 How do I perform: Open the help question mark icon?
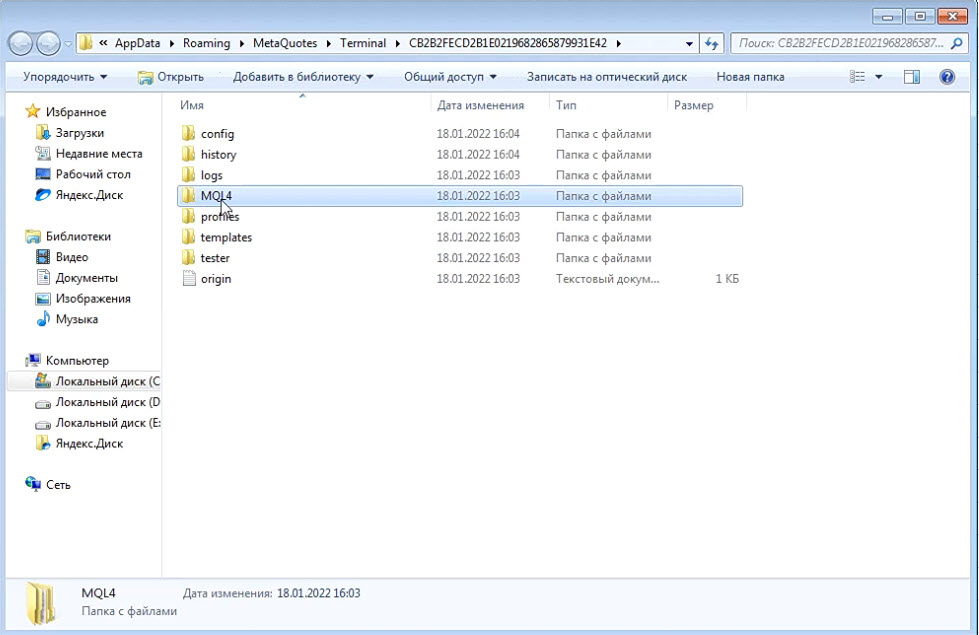click(x=946, y=77)
